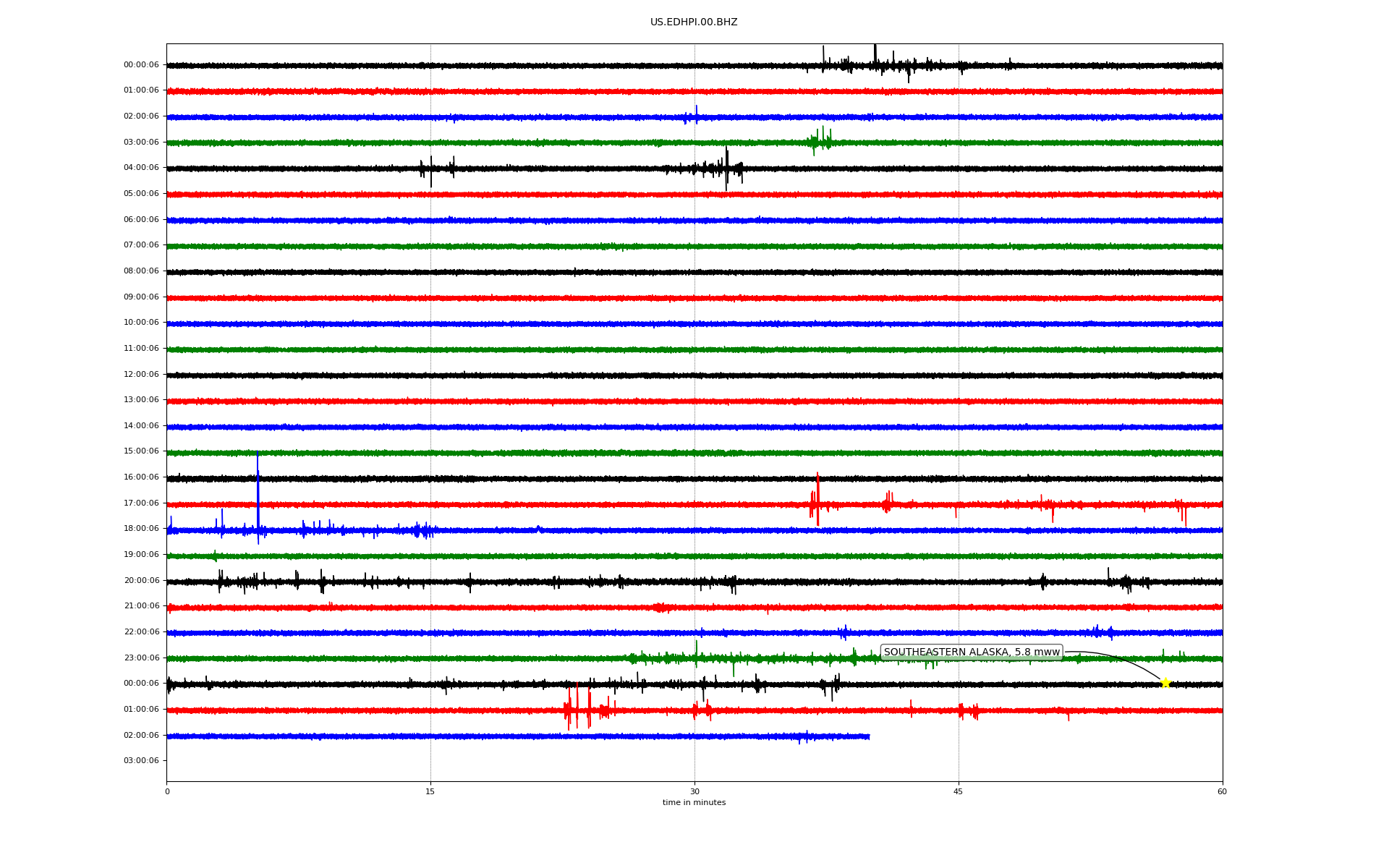Click the 0 tick on x-axis
The height and width of the screenshot is (868, 1389).
point(167,791)
